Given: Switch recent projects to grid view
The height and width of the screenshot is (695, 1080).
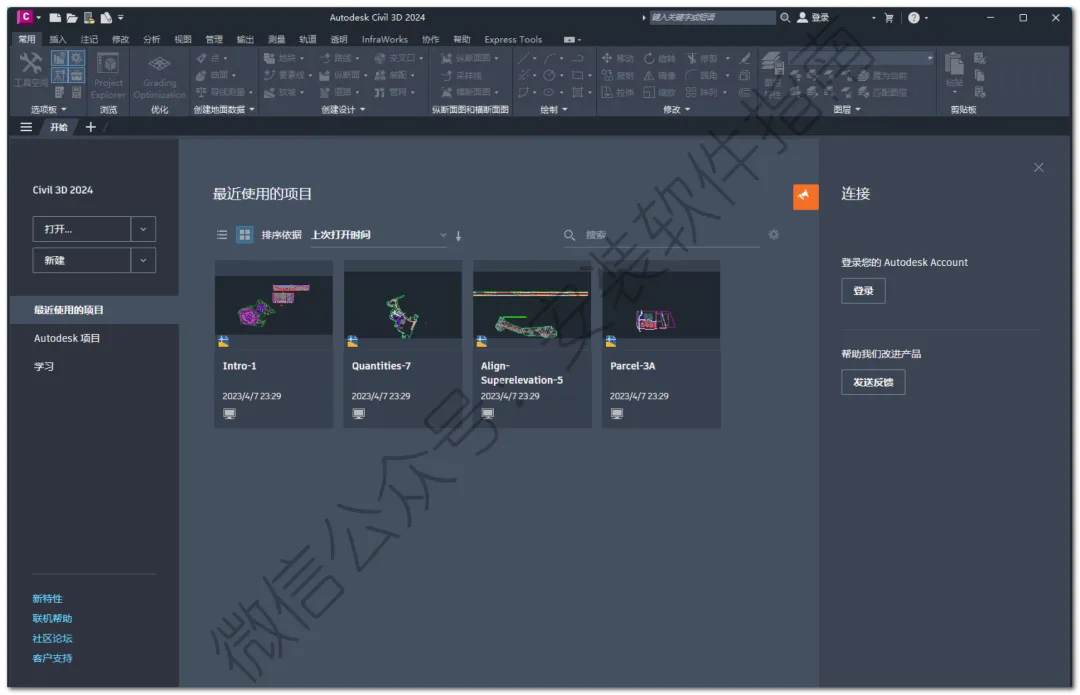Looking at the screenshot, I should click(245, 235).
